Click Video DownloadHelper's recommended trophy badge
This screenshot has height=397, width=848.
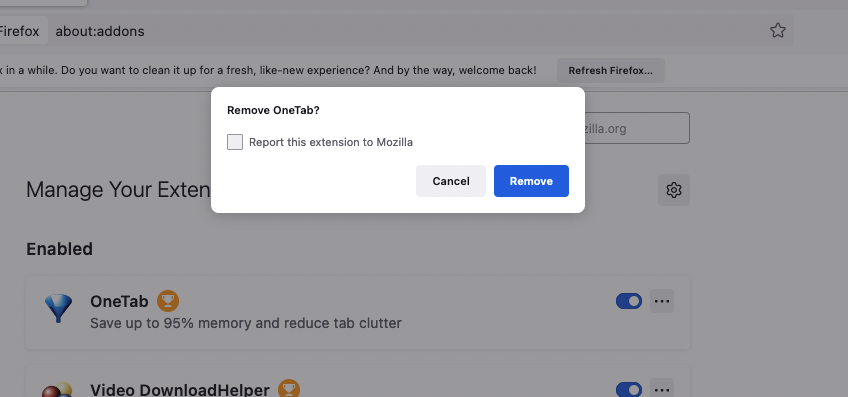(x=289, y=388)
